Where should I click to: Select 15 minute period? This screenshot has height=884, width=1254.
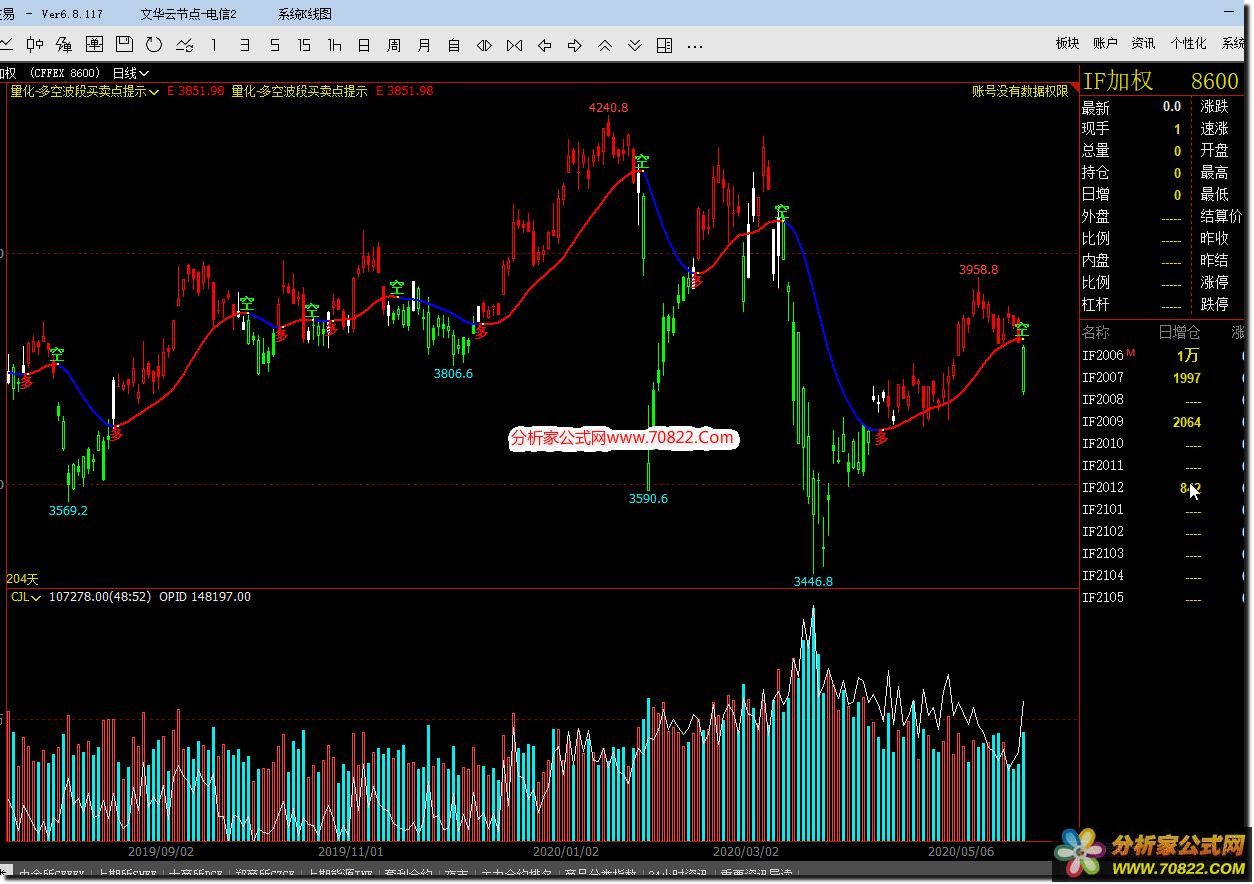click(x=304, y=44)
